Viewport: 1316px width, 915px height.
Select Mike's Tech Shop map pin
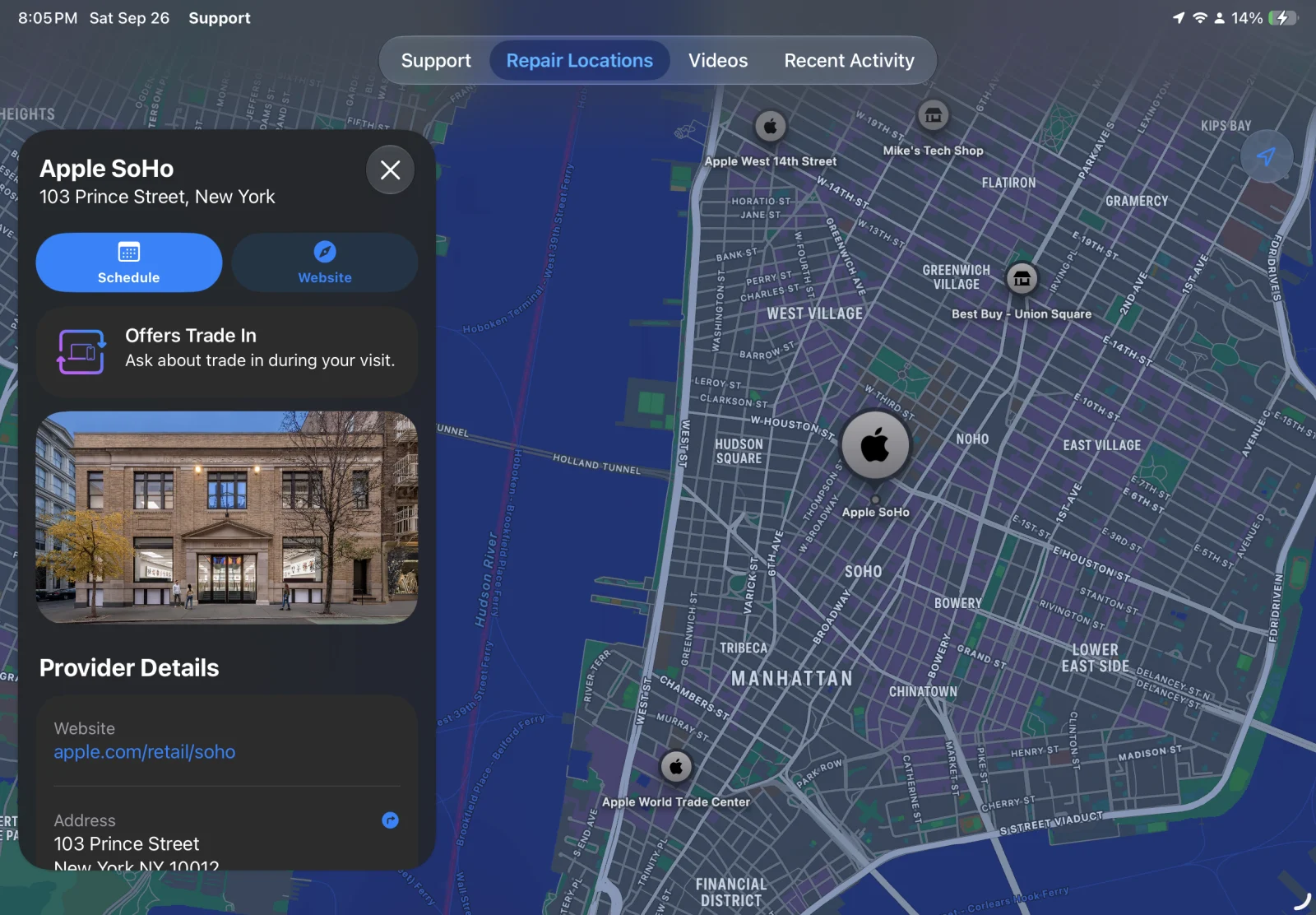pyautogui.click(x=933, y=116)
